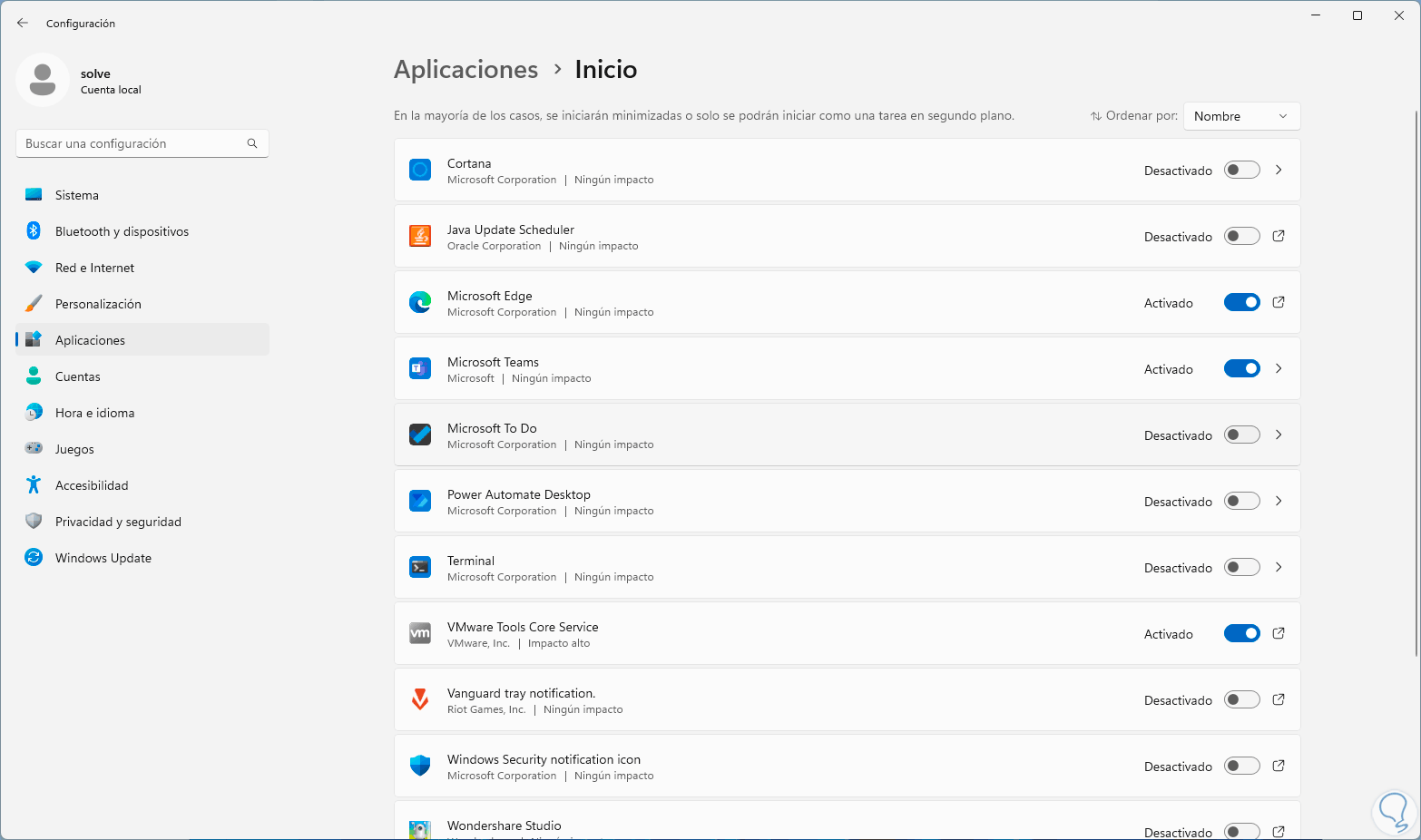Click the Java Update Scheduler icon
1421x840 pixels.
(x=420, y=236)
